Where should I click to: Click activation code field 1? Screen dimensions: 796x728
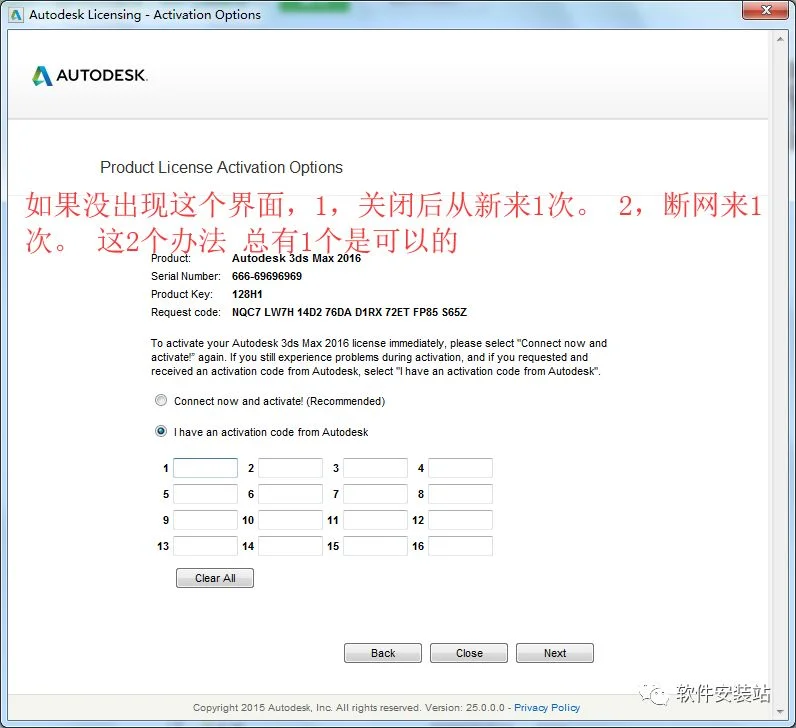point(206,468)
